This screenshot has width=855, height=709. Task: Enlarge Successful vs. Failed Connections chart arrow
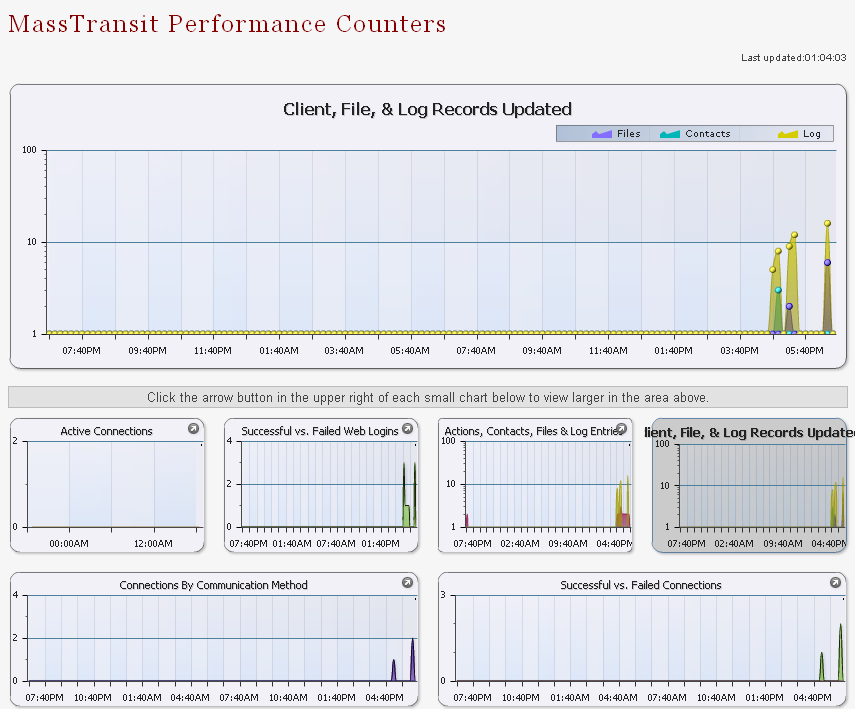[836, 582]
